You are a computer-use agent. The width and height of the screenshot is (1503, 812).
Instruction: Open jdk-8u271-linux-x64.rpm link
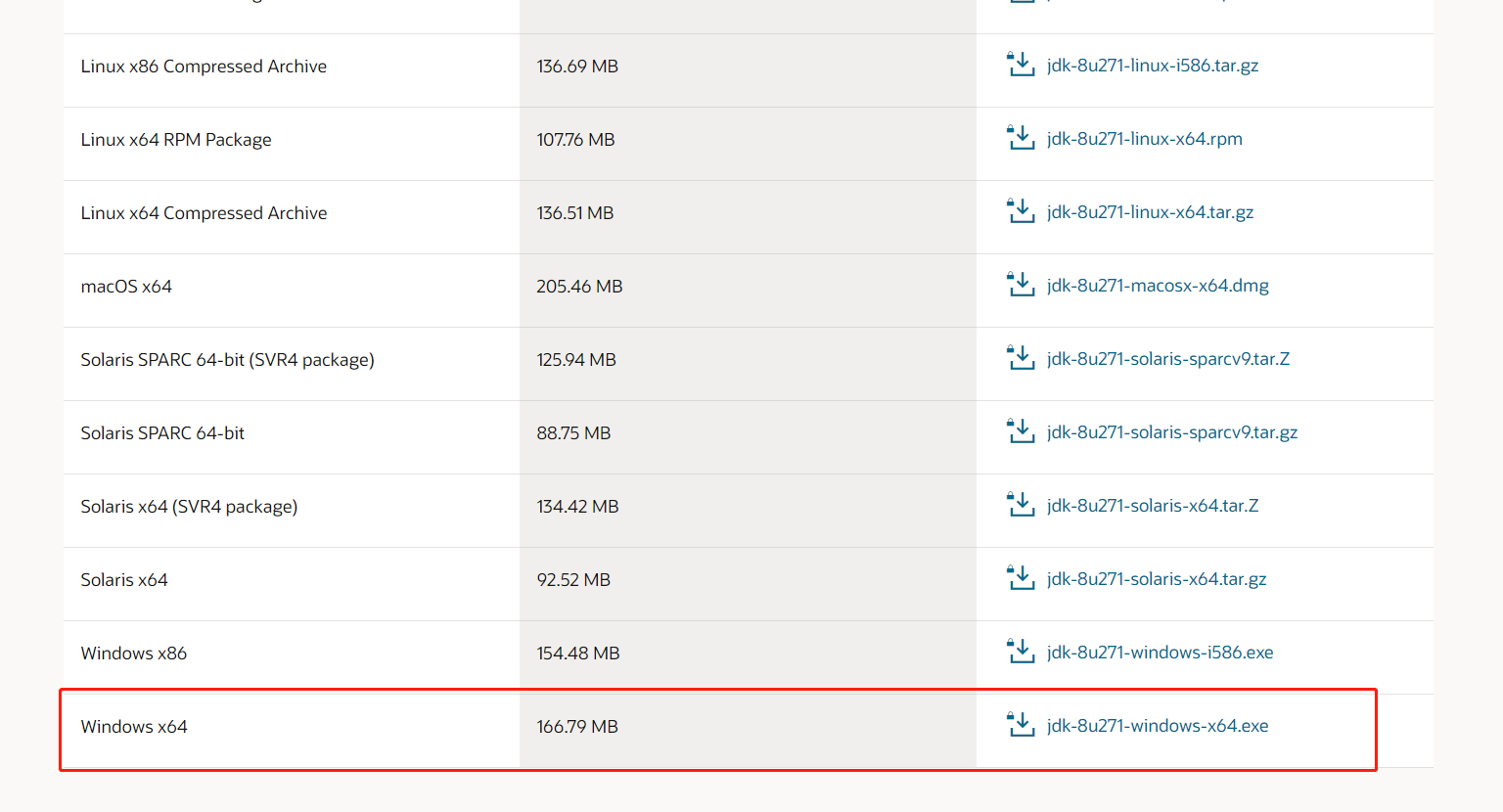(1145, 139)
